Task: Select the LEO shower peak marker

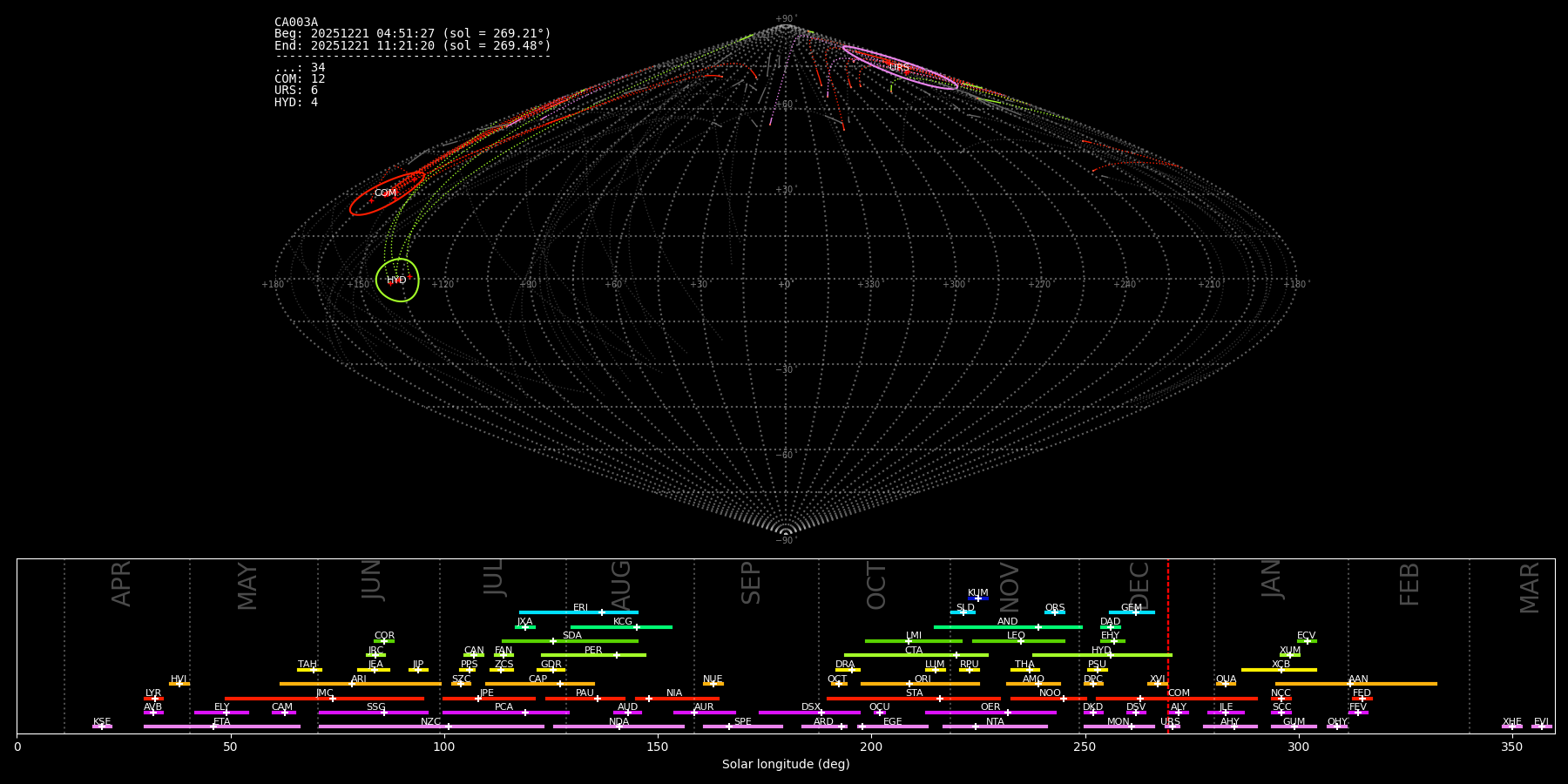Action: tap(1021, 641)
